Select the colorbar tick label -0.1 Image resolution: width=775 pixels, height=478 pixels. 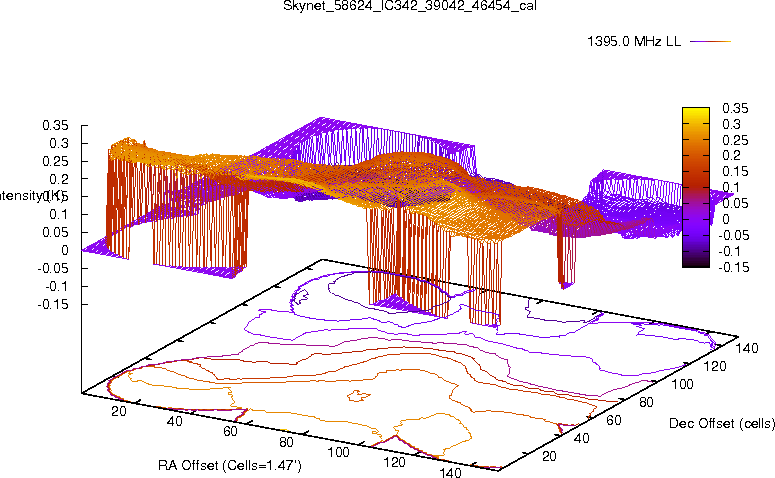[730, 251]
